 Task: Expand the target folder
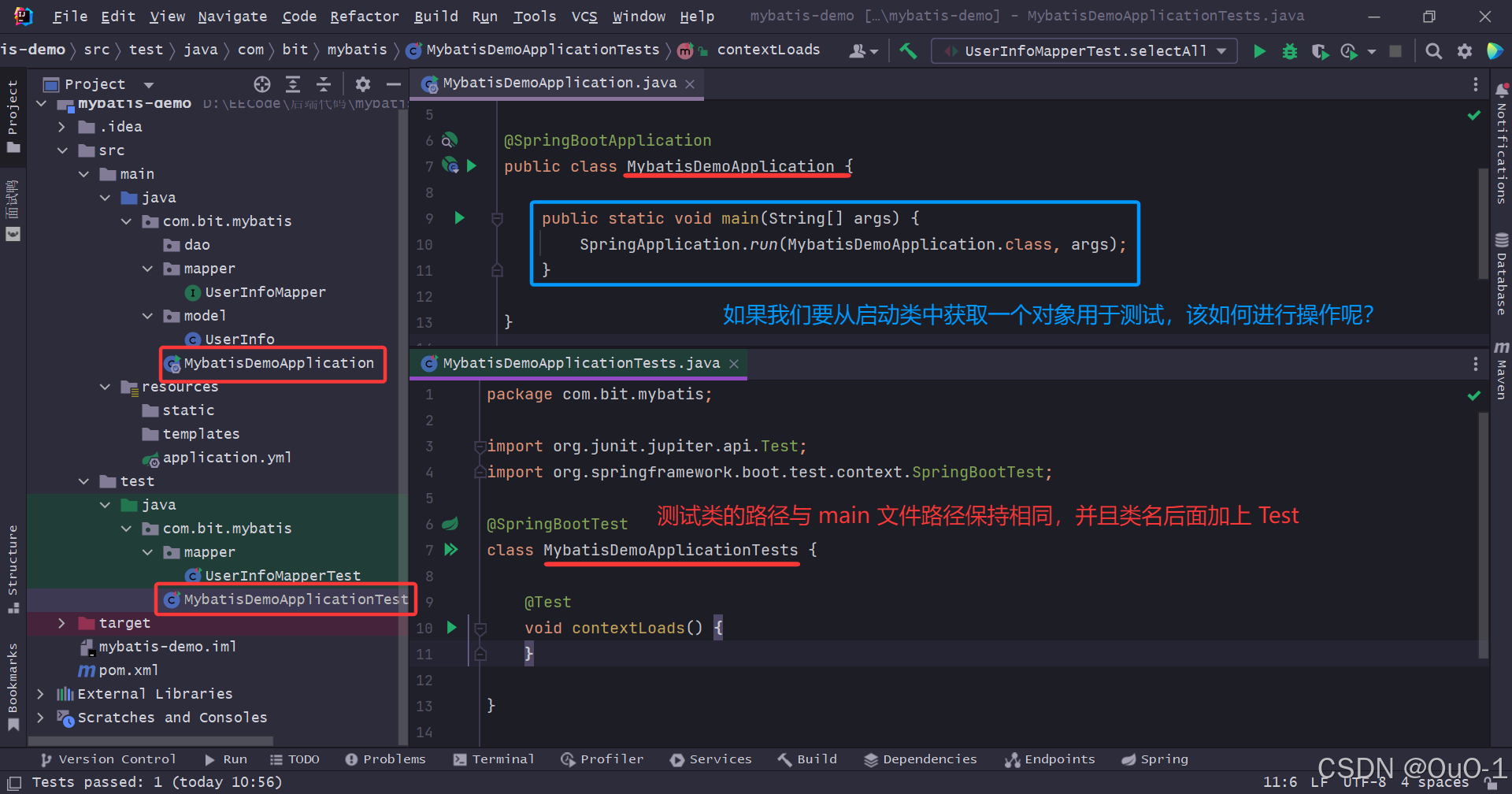click(x=62, y=623)
